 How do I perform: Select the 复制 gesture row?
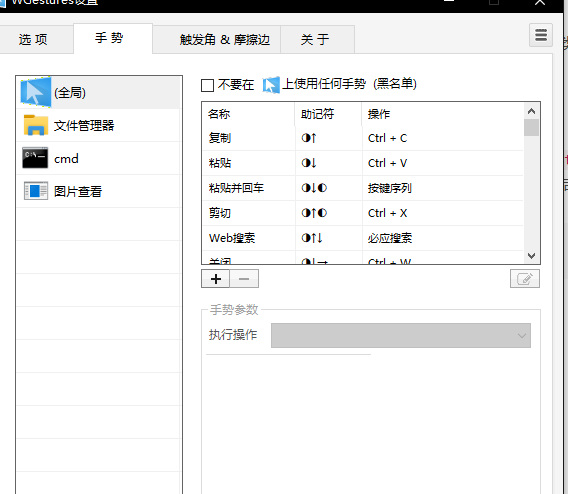(363, 138)
